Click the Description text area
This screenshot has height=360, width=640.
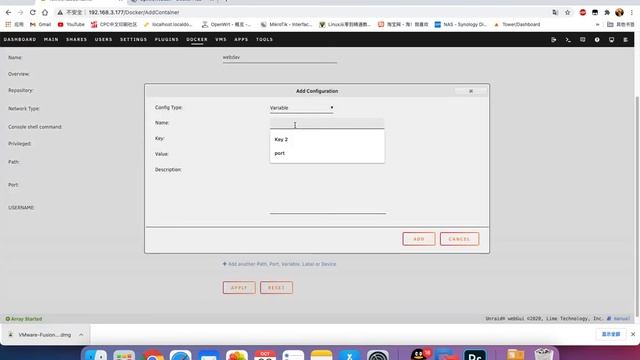pos(328,190)
